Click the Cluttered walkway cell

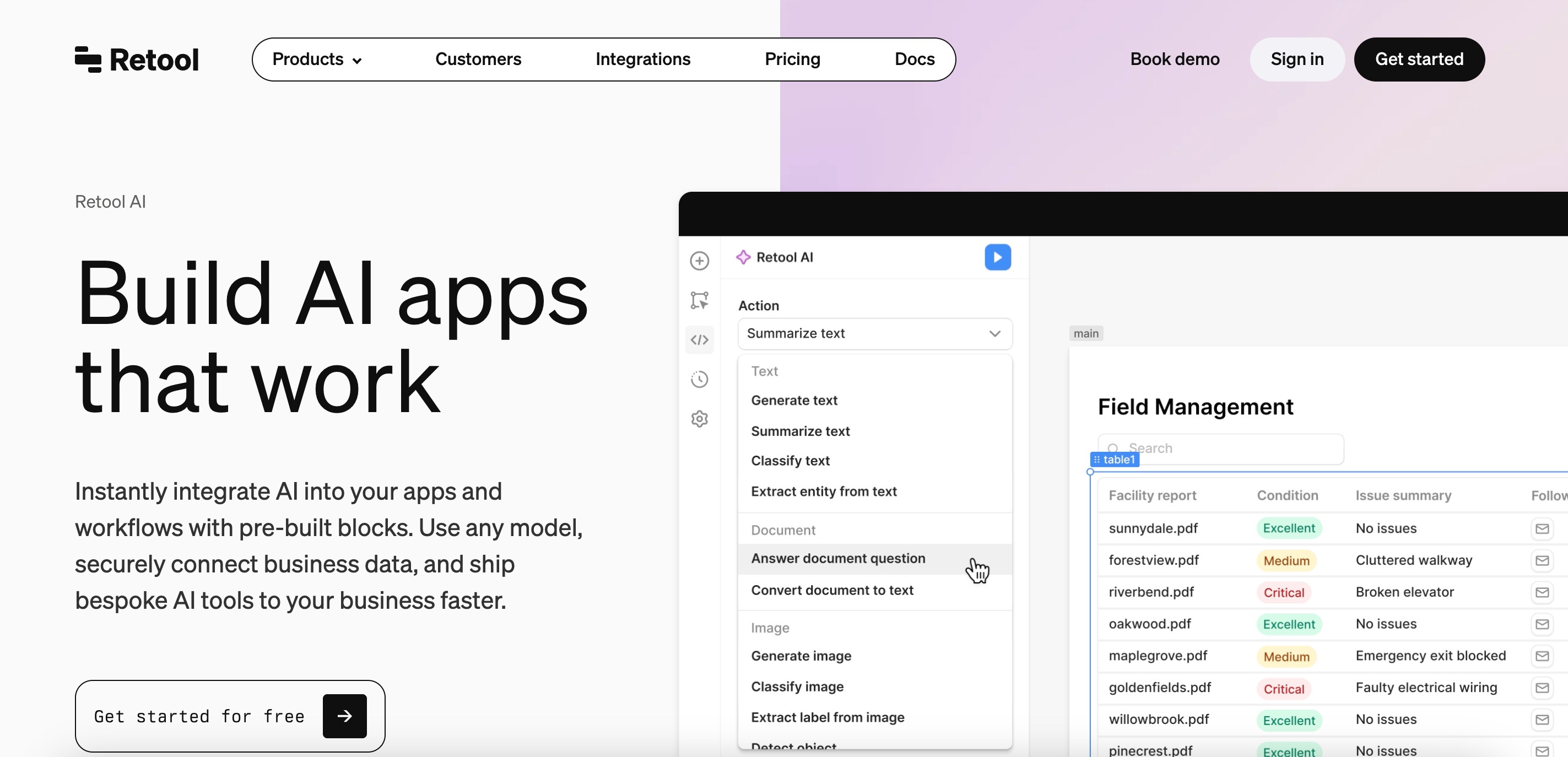1413,560
